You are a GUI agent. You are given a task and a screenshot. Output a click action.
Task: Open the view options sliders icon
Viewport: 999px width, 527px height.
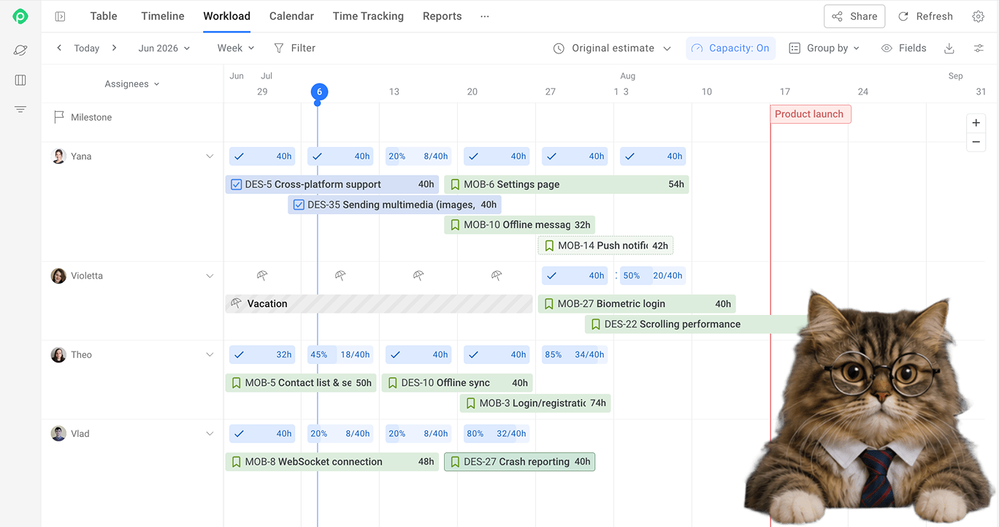pos(979,48)
